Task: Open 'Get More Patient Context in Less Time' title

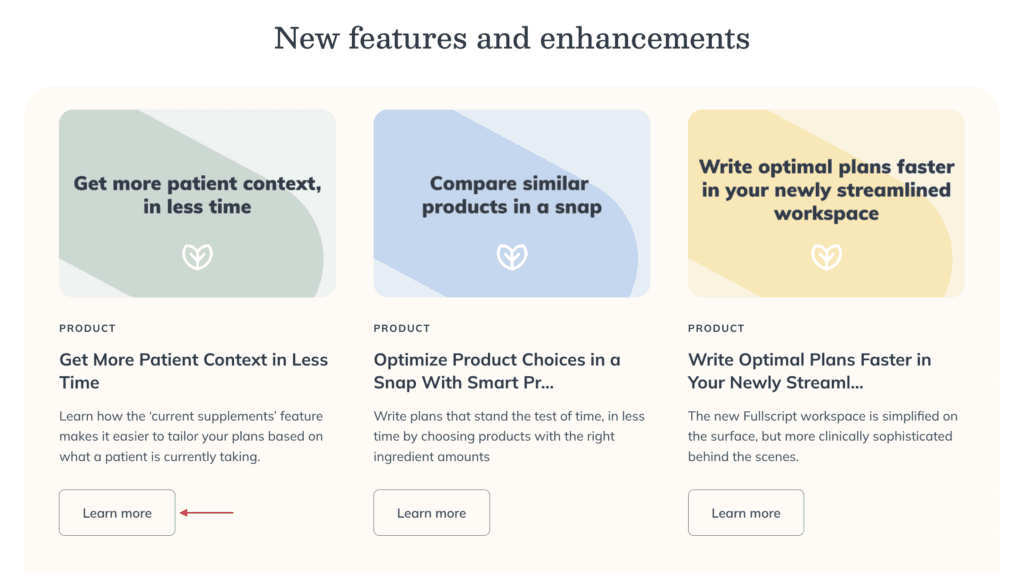Action: tap(193, 370)
